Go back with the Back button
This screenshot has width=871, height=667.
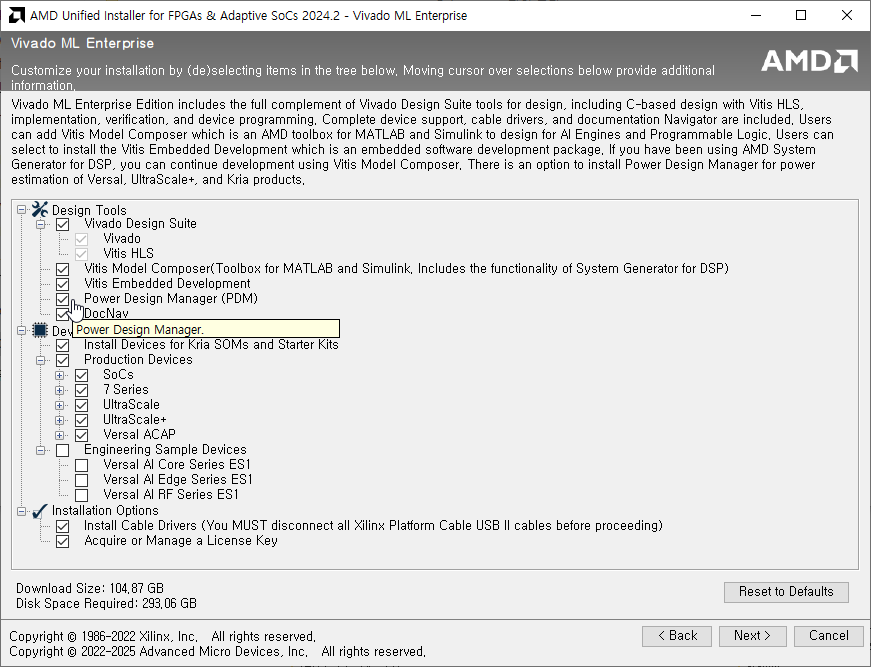point(677,636)
